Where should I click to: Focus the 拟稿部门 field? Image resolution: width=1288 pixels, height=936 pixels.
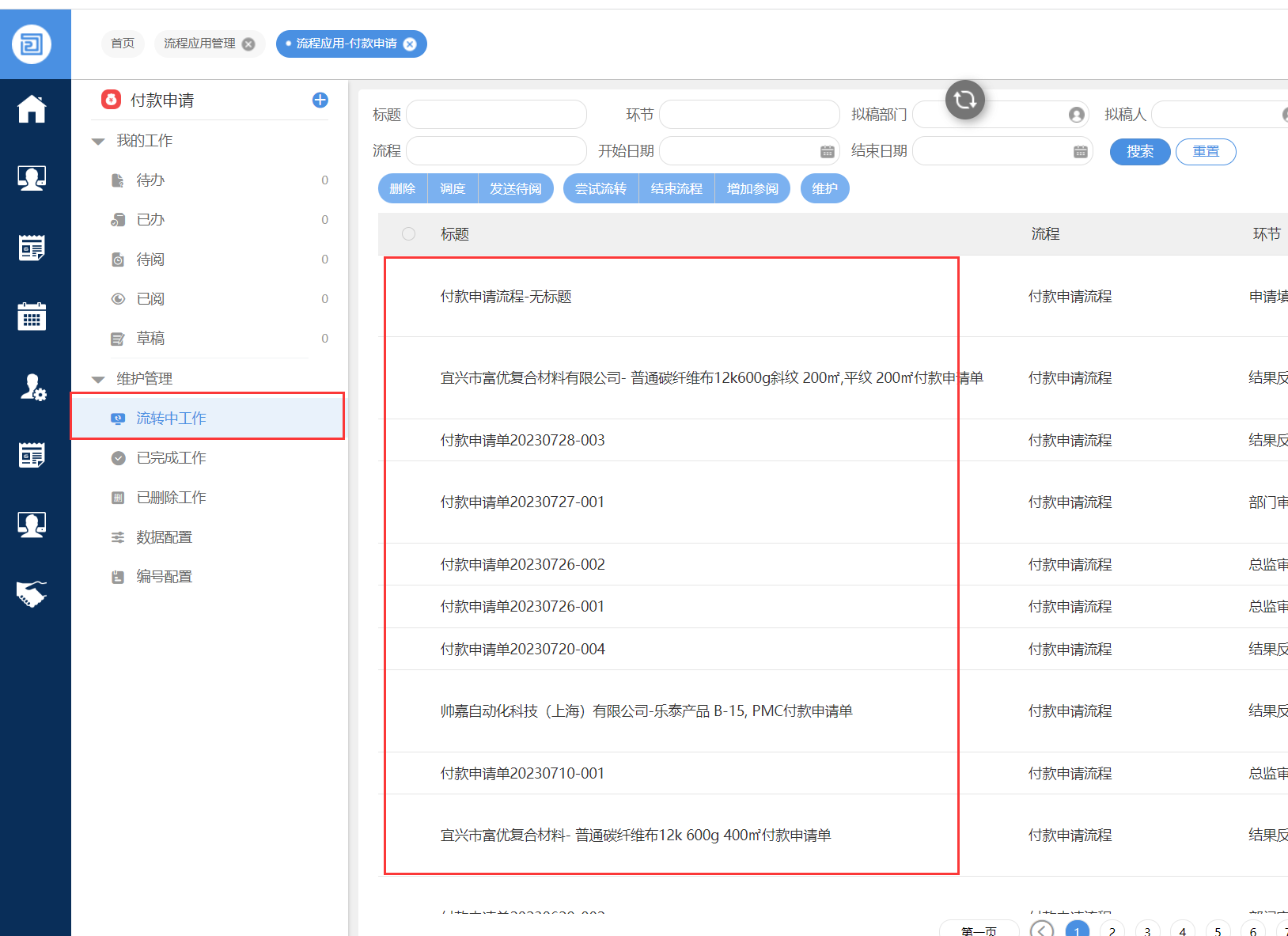[x=1001, y=115]
